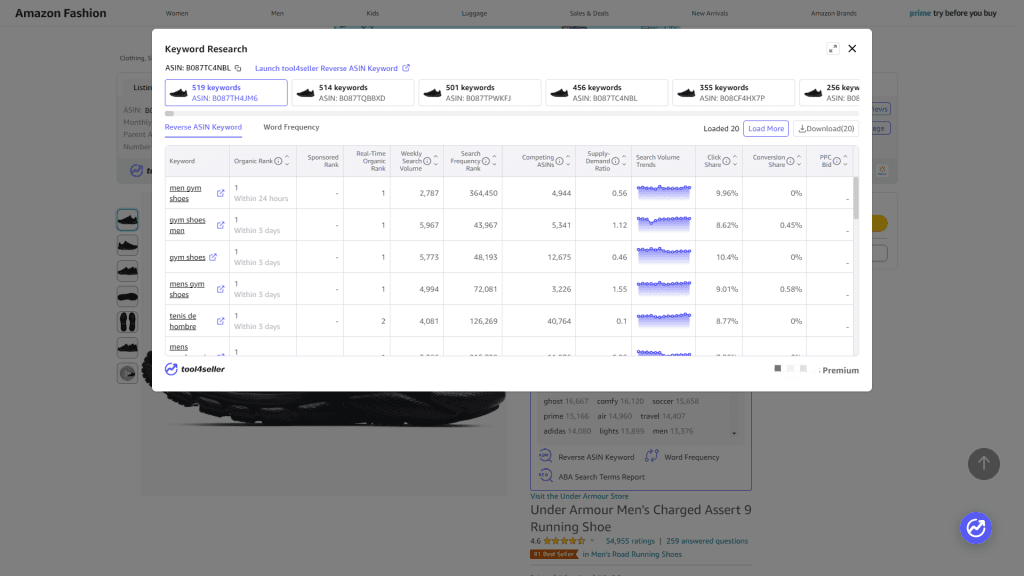This screenshot has height=576, width=1024.
Task: Open the "gym shoes men" keyword link
Action: (187, 225)
